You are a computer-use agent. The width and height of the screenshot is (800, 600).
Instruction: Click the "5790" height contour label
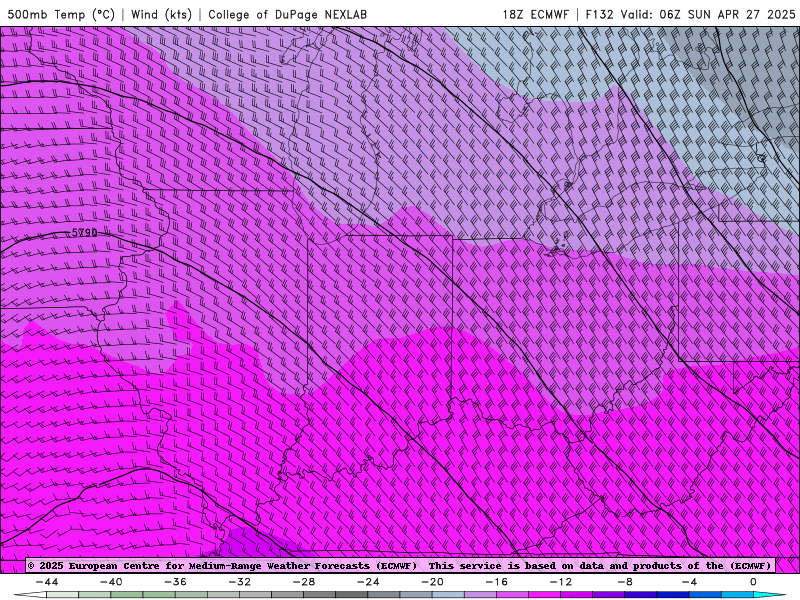(84, 233)
